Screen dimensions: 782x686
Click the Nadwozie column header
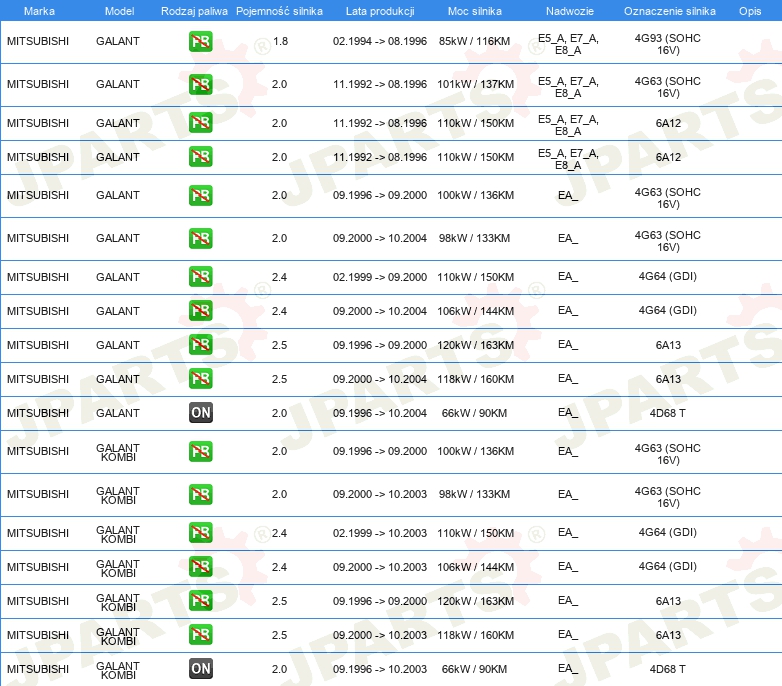coord(567,10)
